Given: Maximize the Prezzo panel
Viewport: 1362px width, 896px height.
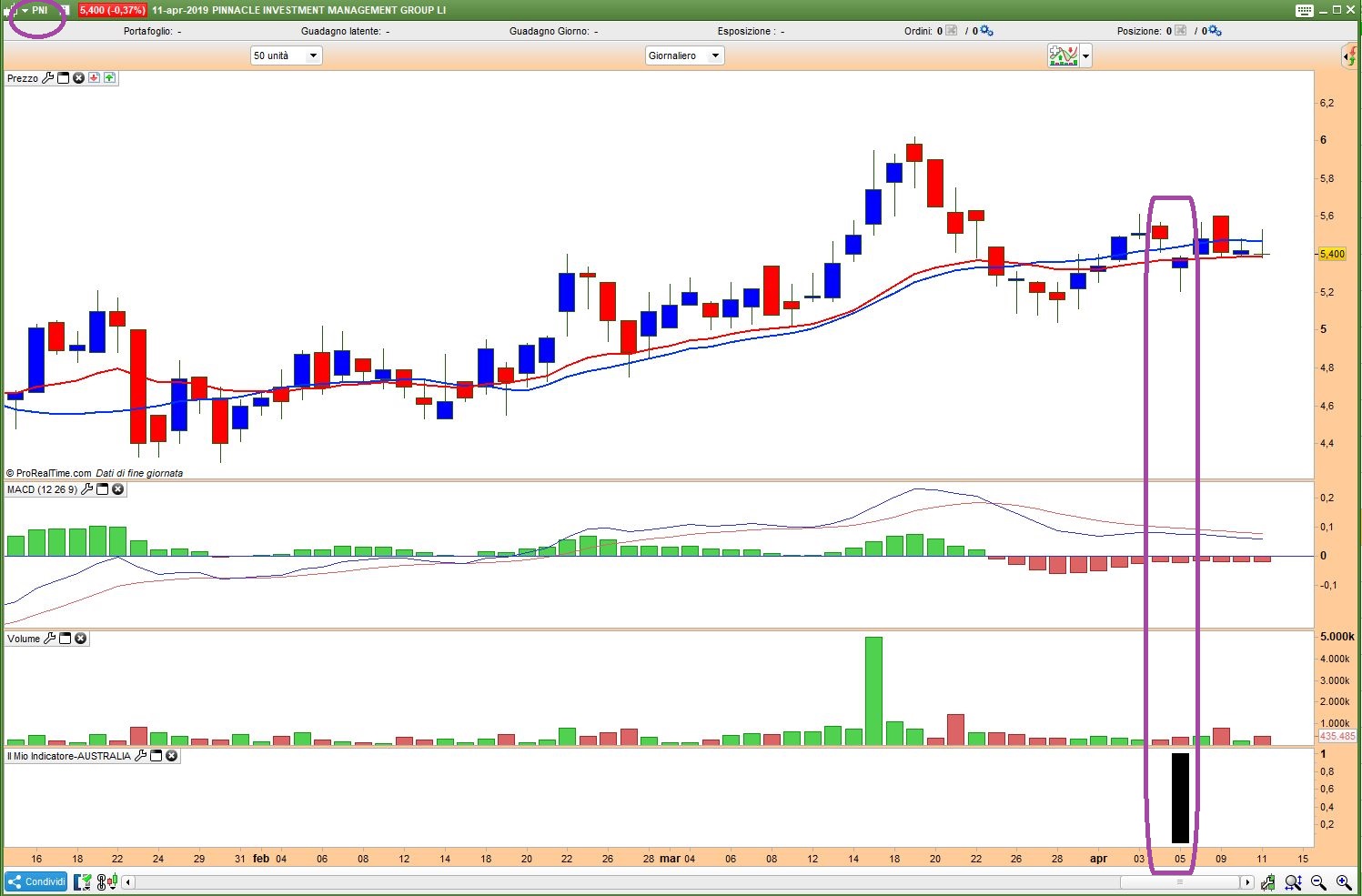Looking at the screenshot, I should tap(64, 78).
